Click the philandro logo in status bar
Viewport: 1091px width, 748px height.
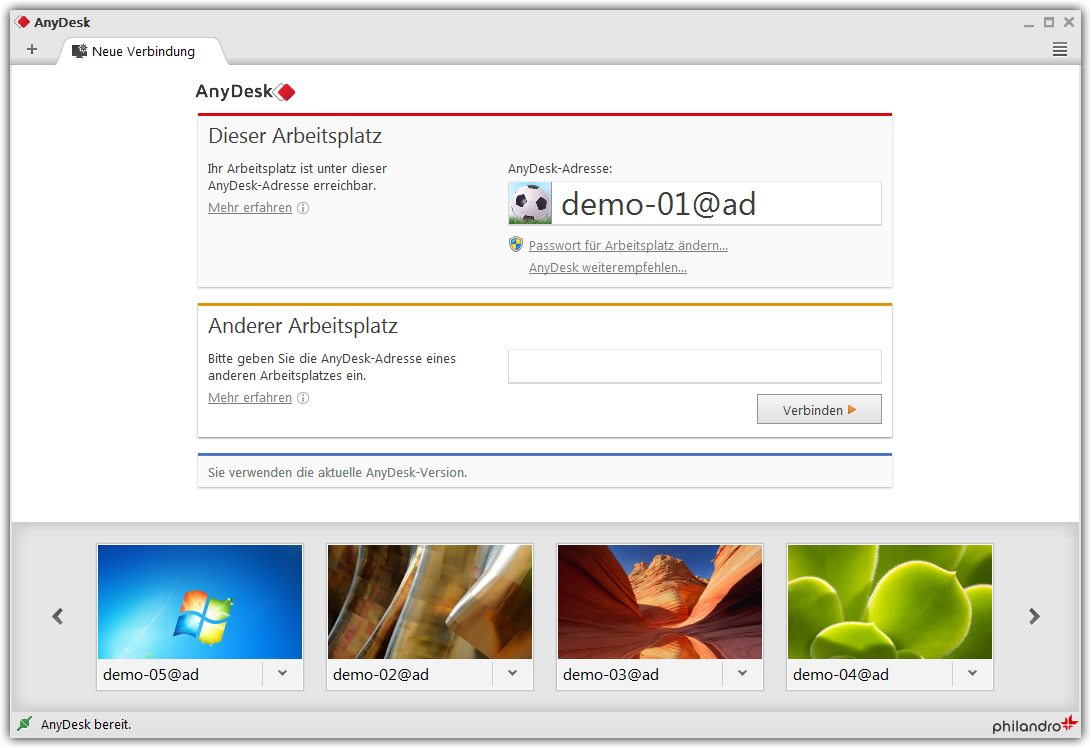[1035, 725]
